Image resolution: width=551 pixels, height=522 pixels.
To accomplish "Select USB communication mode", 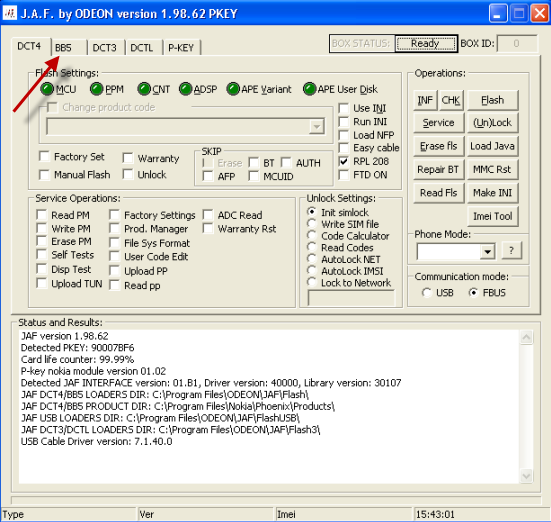I will [427, 292].
